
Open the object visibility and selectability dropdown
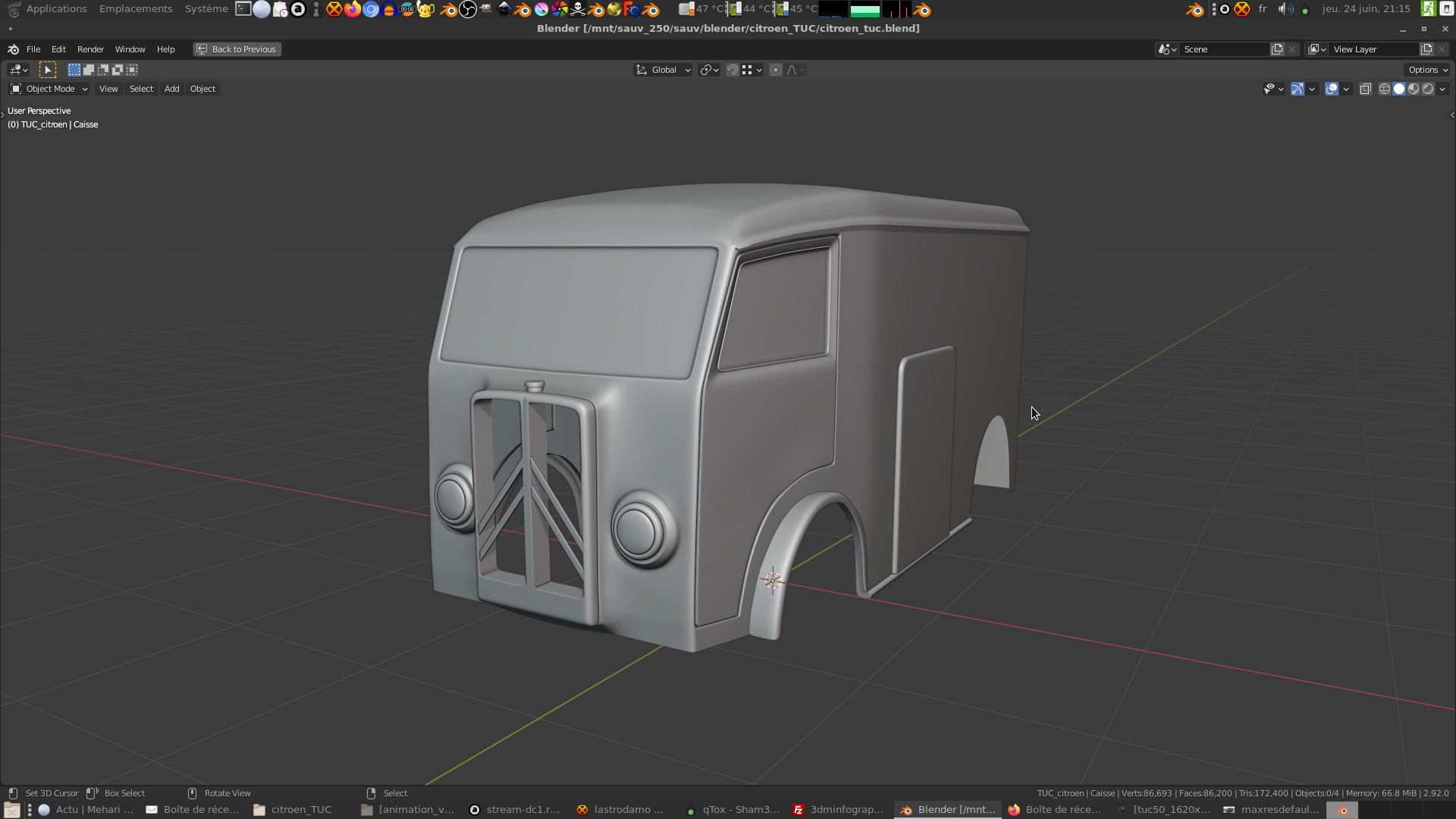click(x=1274, y=89)
